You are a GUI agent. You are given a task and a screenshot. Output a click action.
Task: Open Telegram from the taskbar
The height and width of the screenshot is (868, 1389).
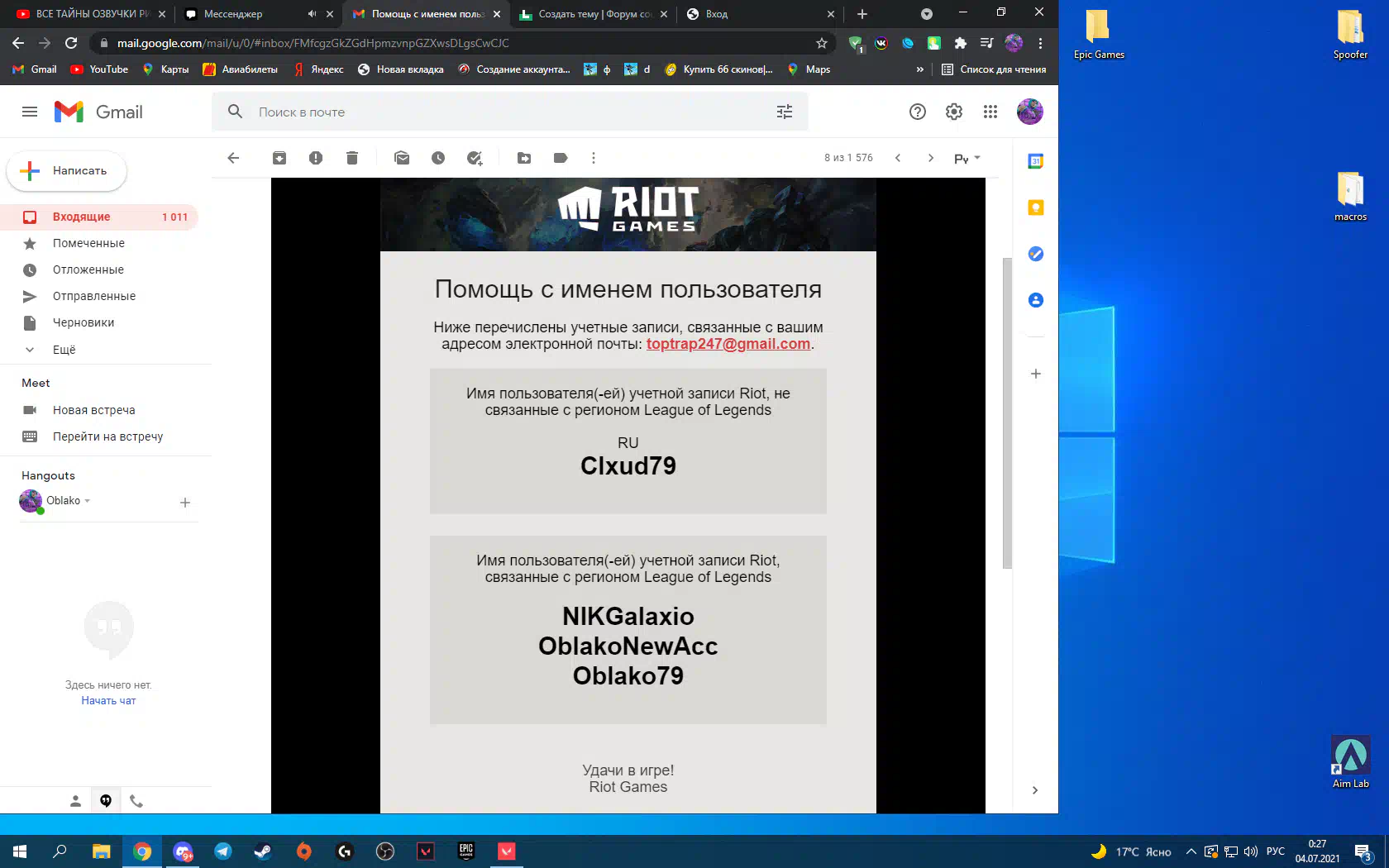click(223, 851)
